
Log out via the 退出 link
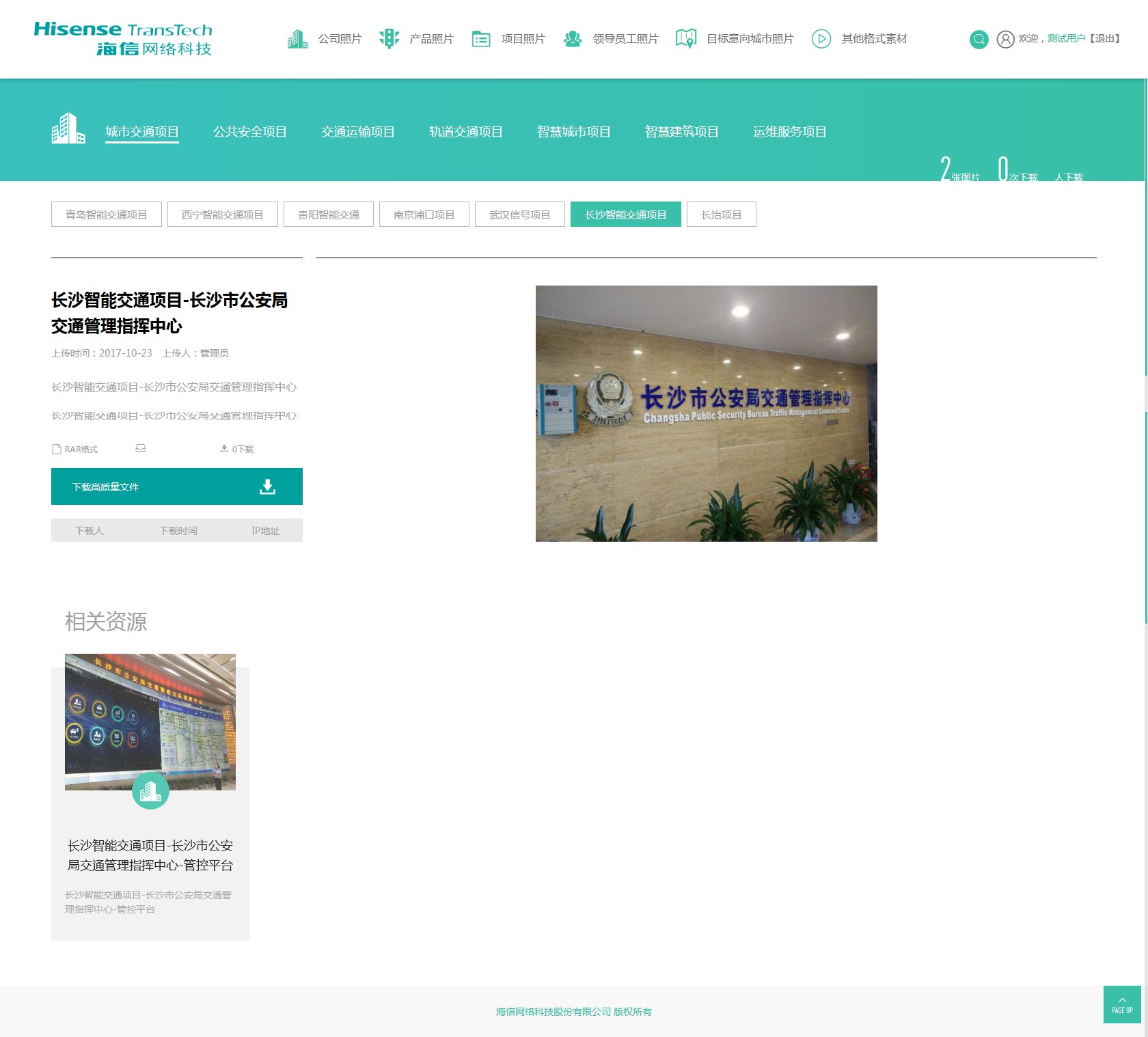pyautogui.click(x=1105, y=39)
